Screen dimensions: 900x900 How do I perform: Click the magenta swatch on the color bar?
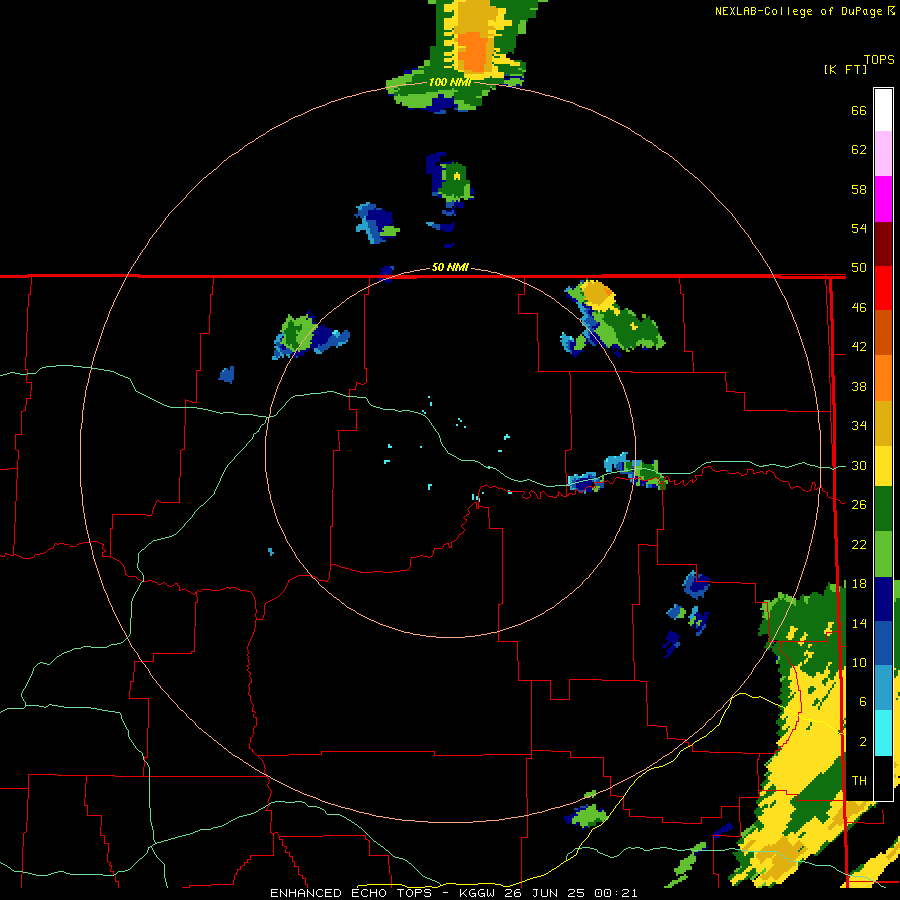point(883,199)
